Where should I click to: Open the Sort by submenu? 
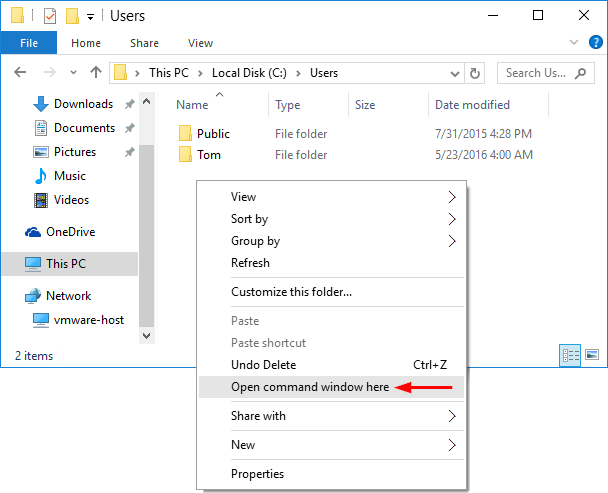[x=331, y=219]
